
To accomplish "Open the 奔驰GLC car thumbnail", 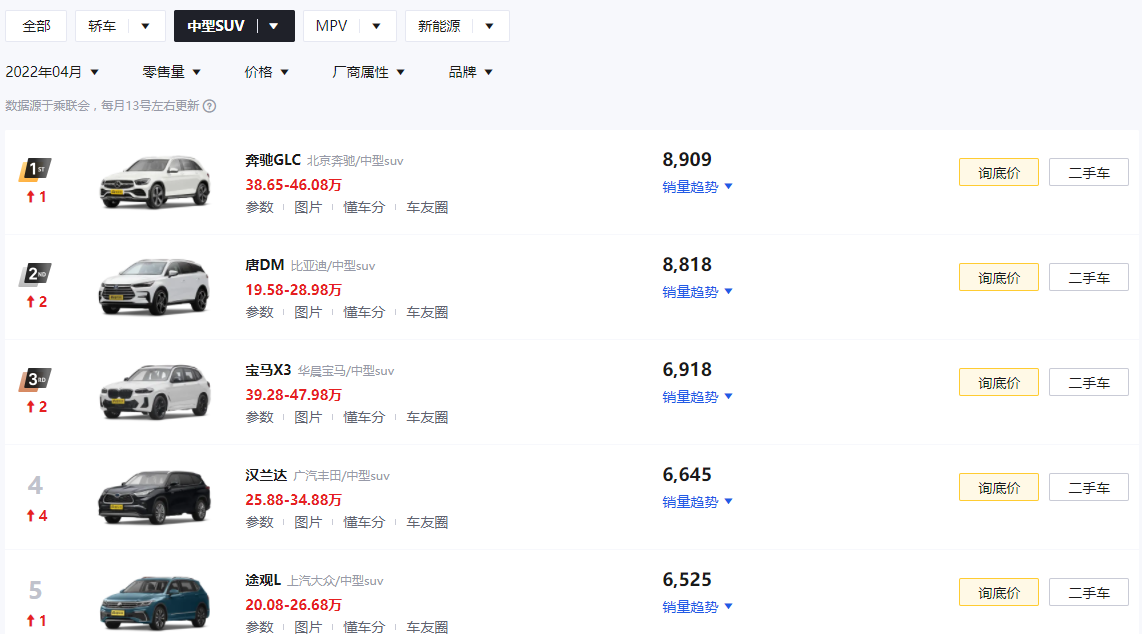I will tap(154, 182).
